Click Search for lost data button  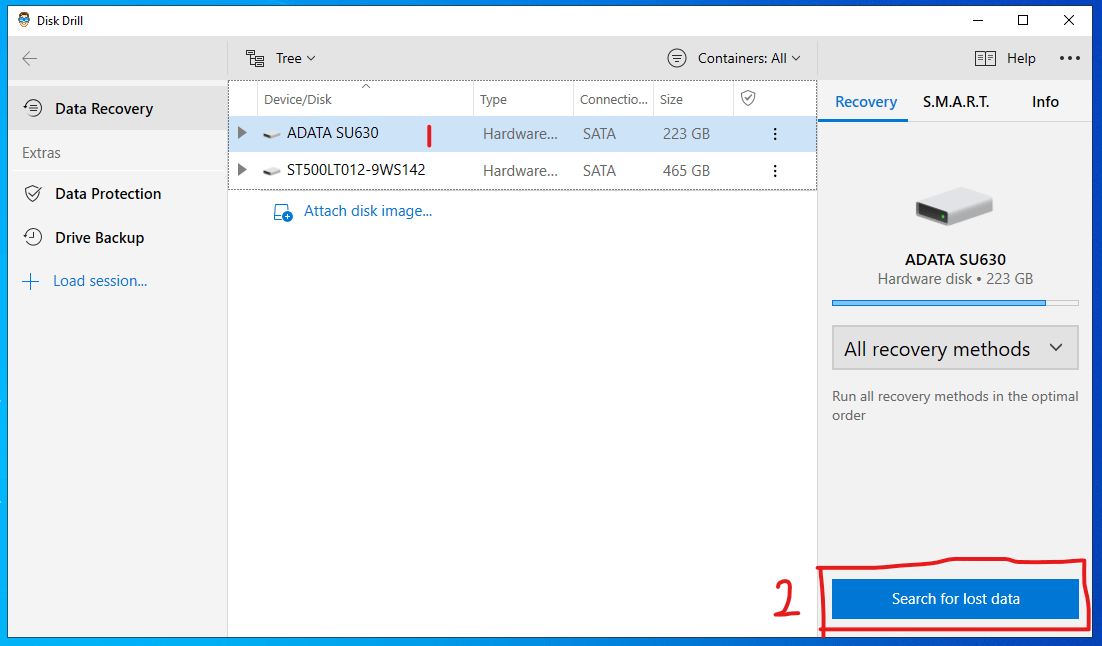(955, 599)
